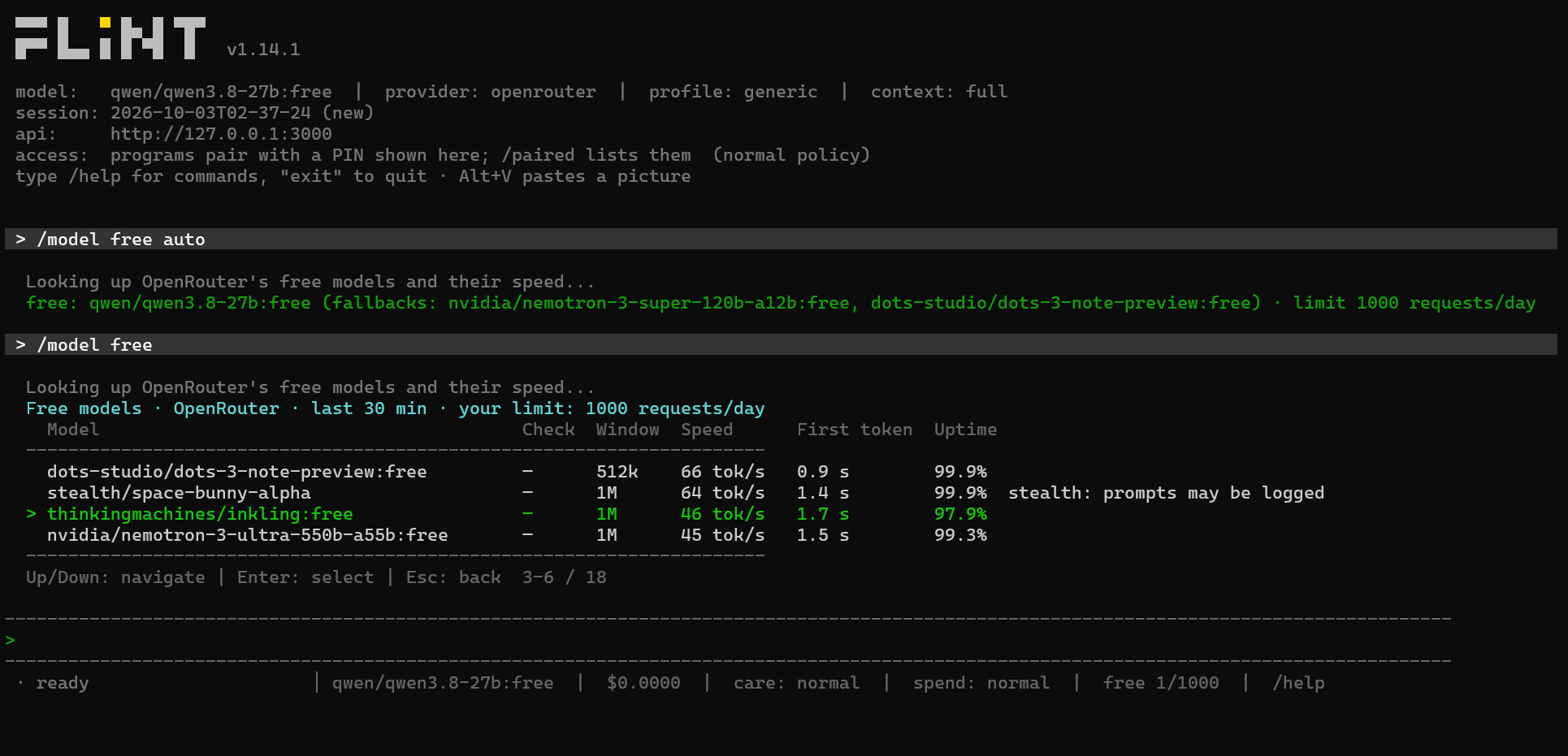Click the /help entry in status bar
1568x756 pixels.
[1298, 683]
